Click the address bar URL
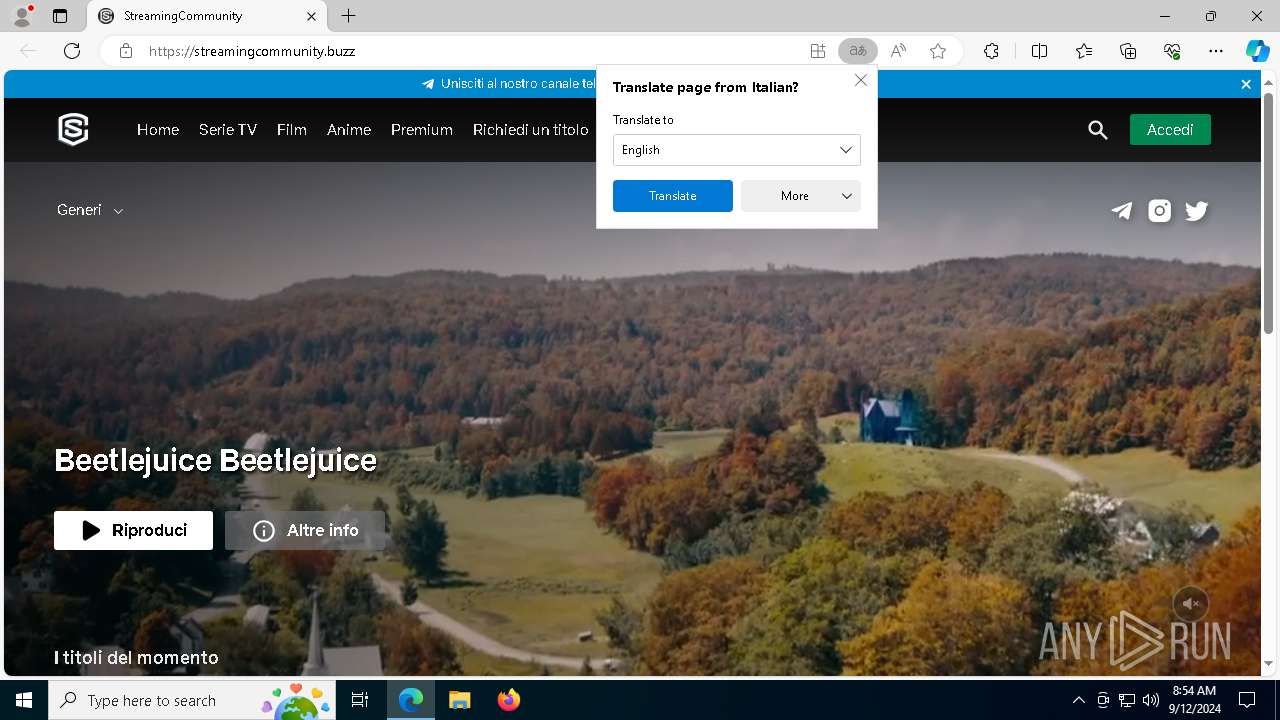The height and width of the screenshot is (720, 1280). [252, 51]
